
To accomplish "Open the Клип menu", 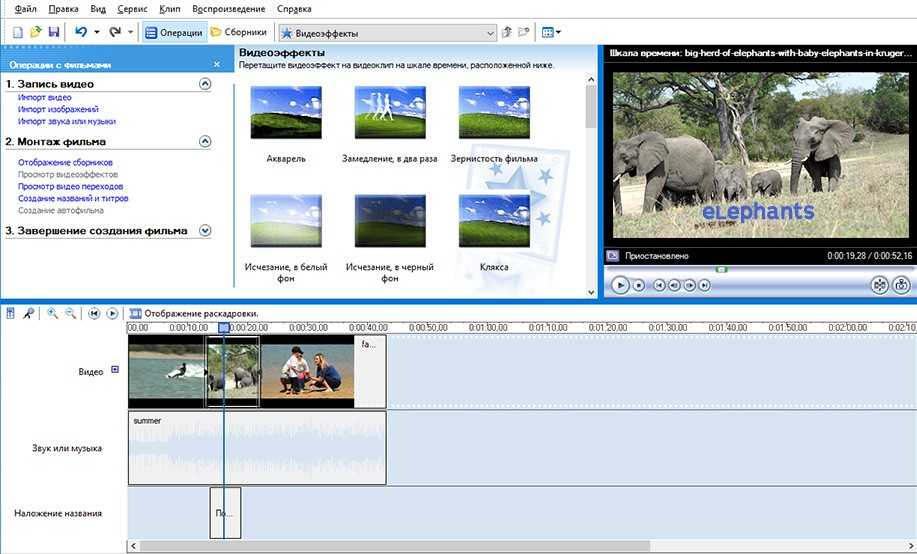I will tap(170, 9).
